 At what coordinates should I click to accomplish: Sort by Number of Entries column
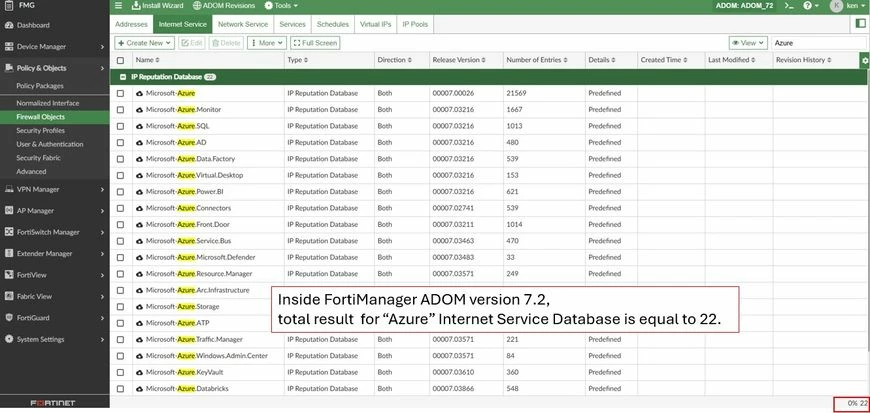(x=537, y=60)
